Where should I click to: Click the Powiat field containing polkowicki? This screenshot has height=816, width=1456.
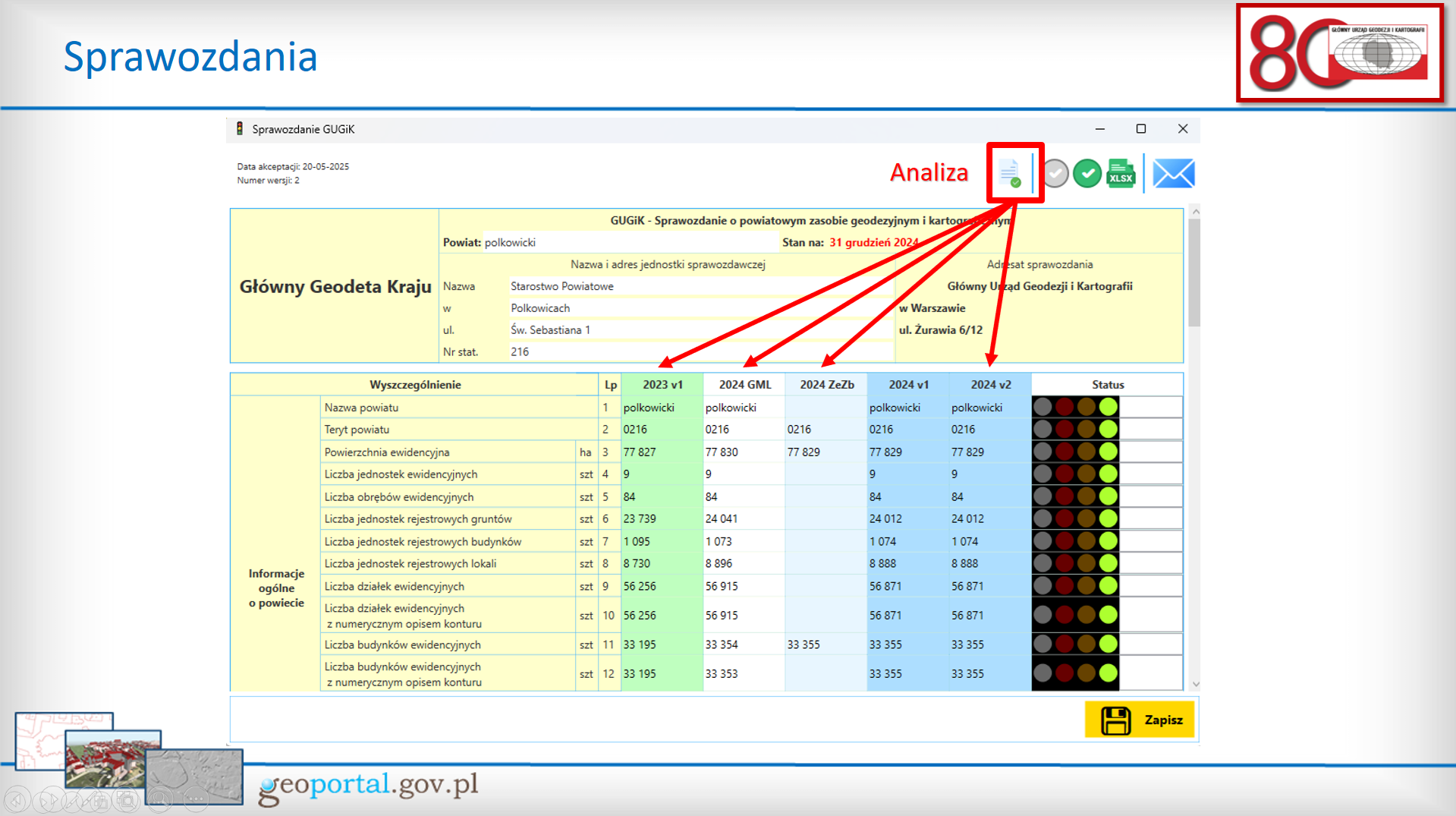pos(630,243)
